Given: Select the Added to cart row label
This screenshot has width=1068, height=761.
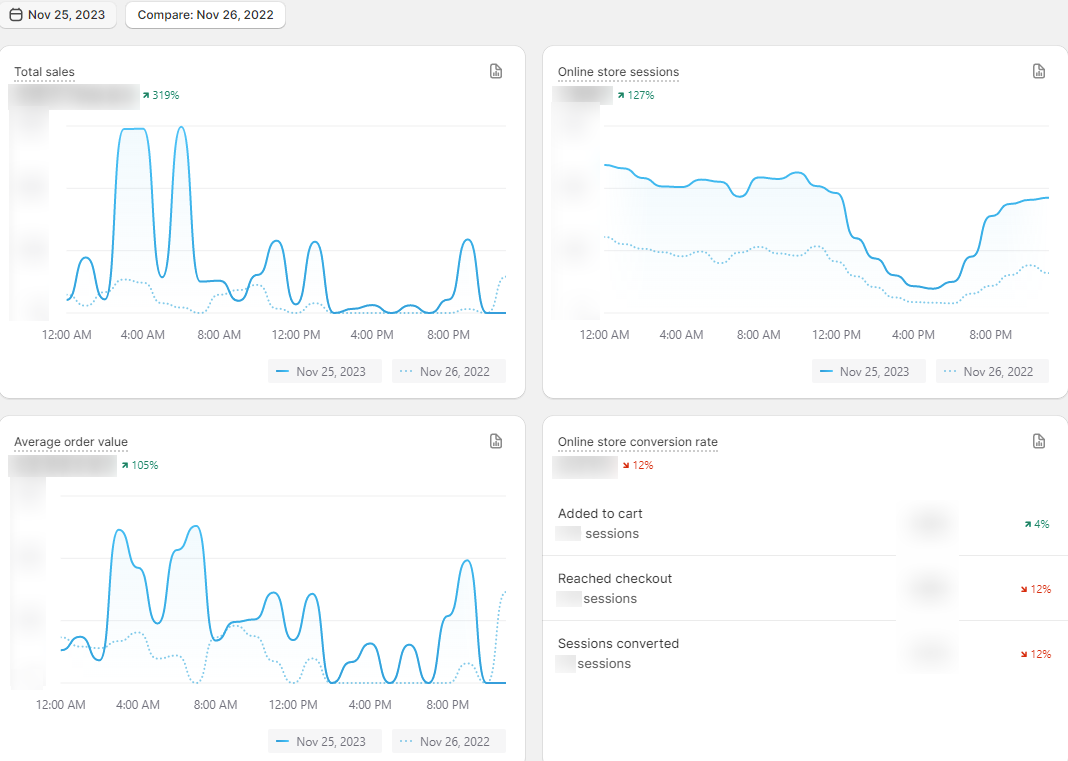Looking at the screenshot, I should coord(600,514).
